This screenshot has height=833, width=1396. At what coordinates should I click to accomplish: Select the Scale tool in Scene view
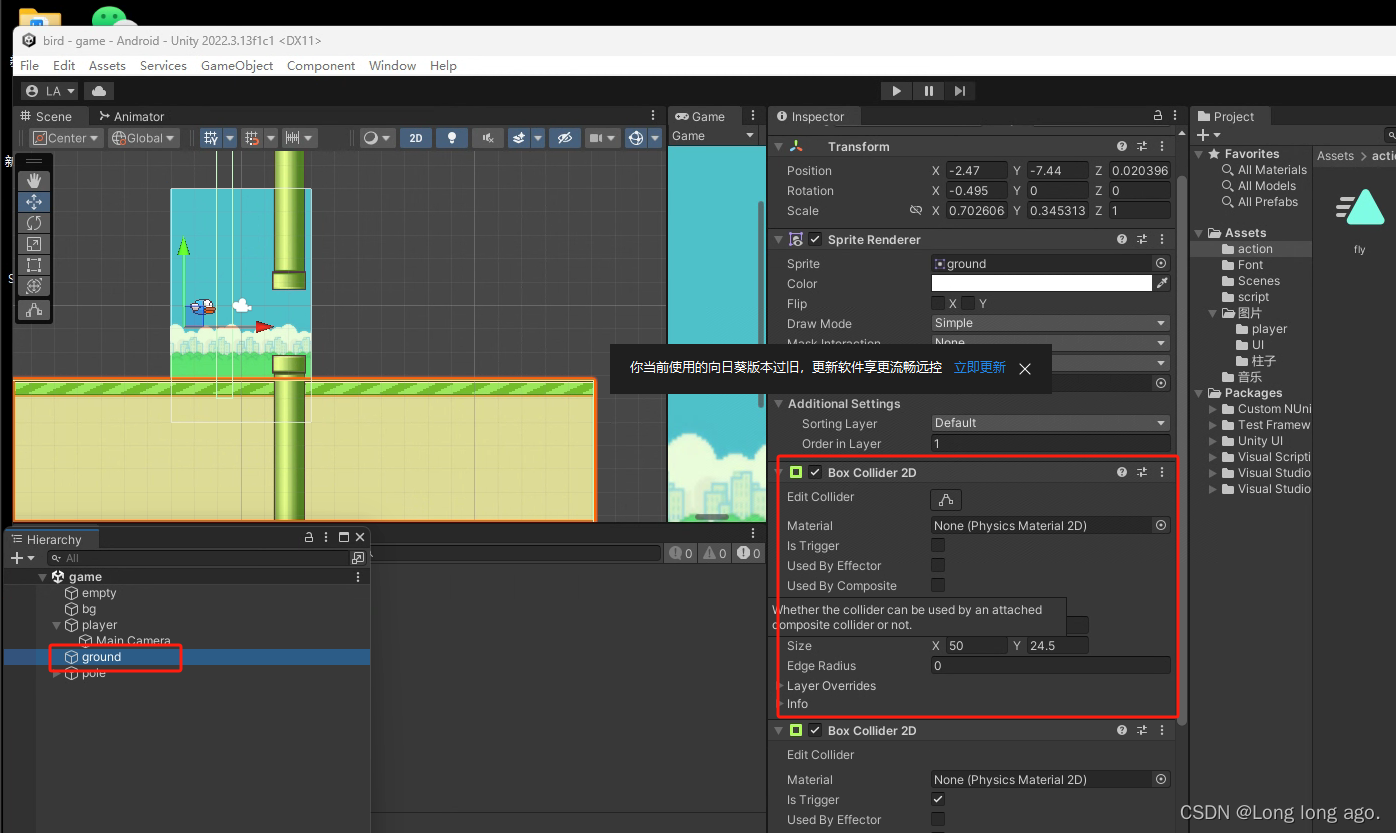[x=34, y=244]
